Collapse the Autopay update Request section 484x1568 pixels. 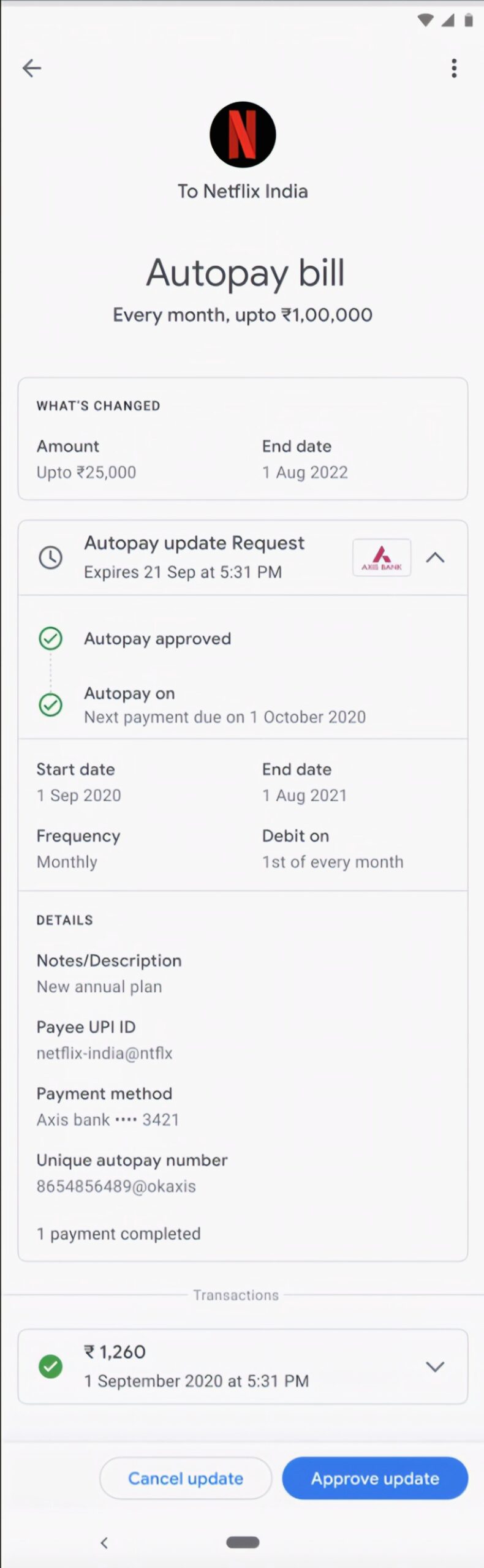click(435, 557)
